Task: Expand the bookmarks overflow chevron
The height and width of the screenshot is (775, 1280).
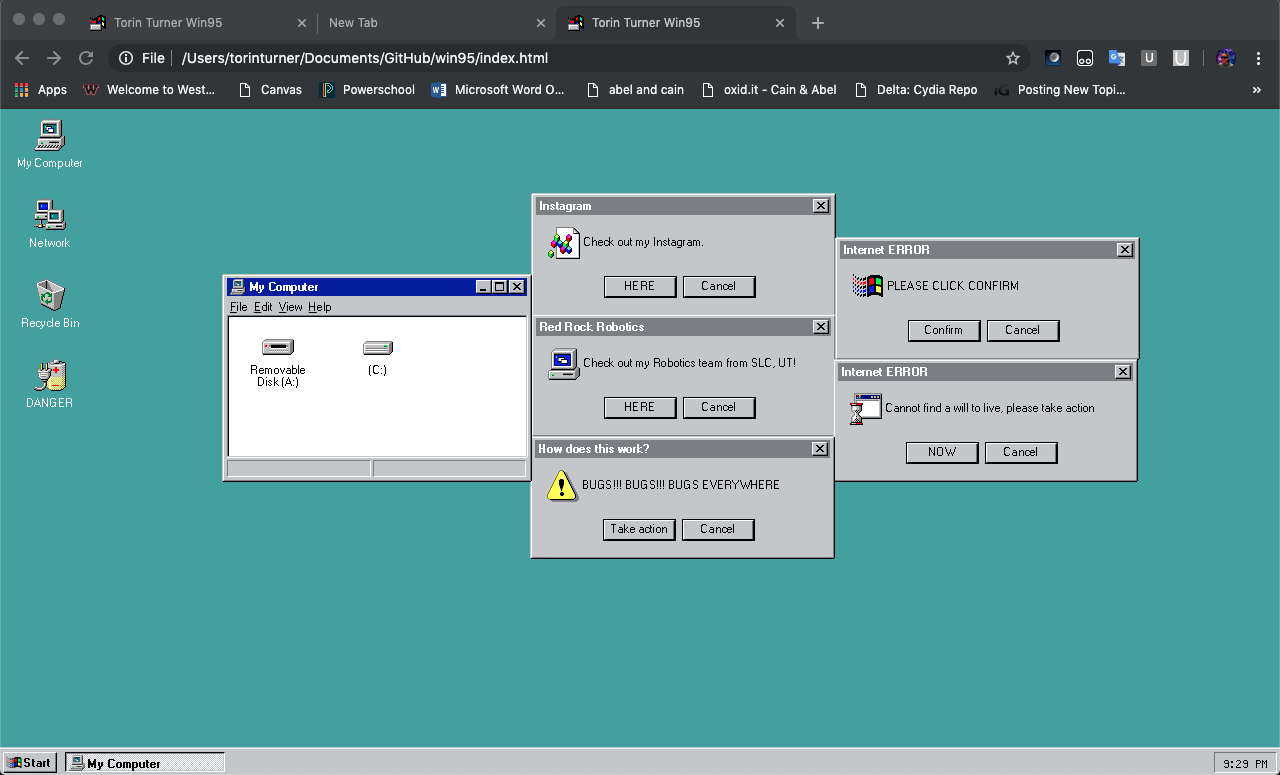Action: click(1257, 89)
